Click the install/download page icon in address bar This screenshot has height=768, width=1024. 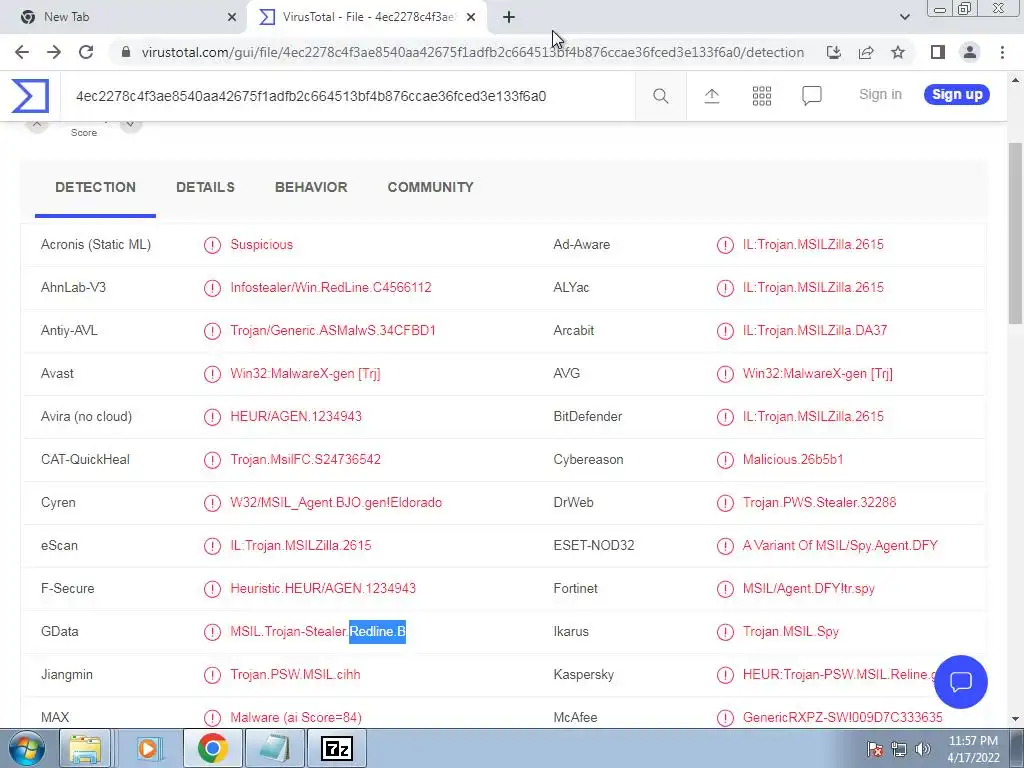coord(833,52)
